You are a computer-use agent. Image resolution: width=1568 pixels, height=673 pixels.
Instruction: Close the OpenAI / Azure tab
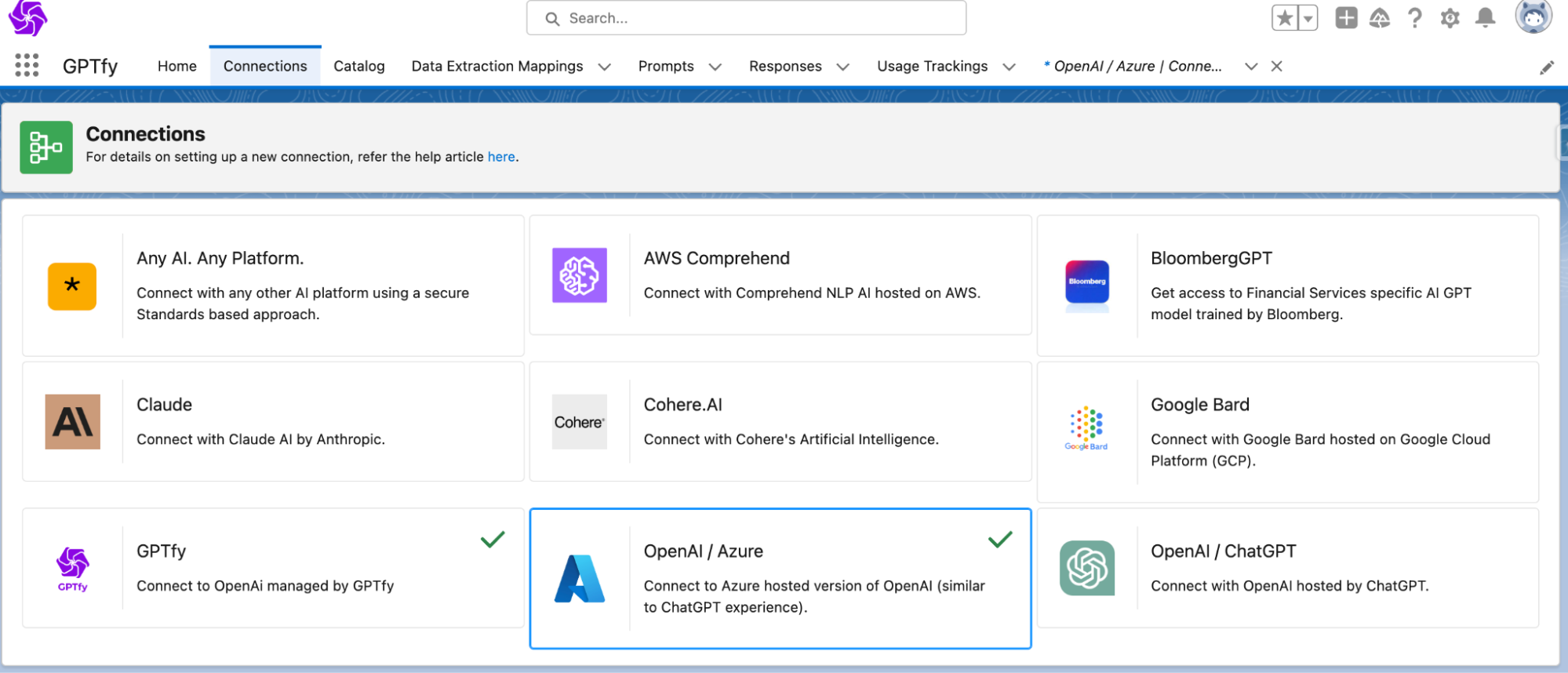click(x=1277, y=66)
